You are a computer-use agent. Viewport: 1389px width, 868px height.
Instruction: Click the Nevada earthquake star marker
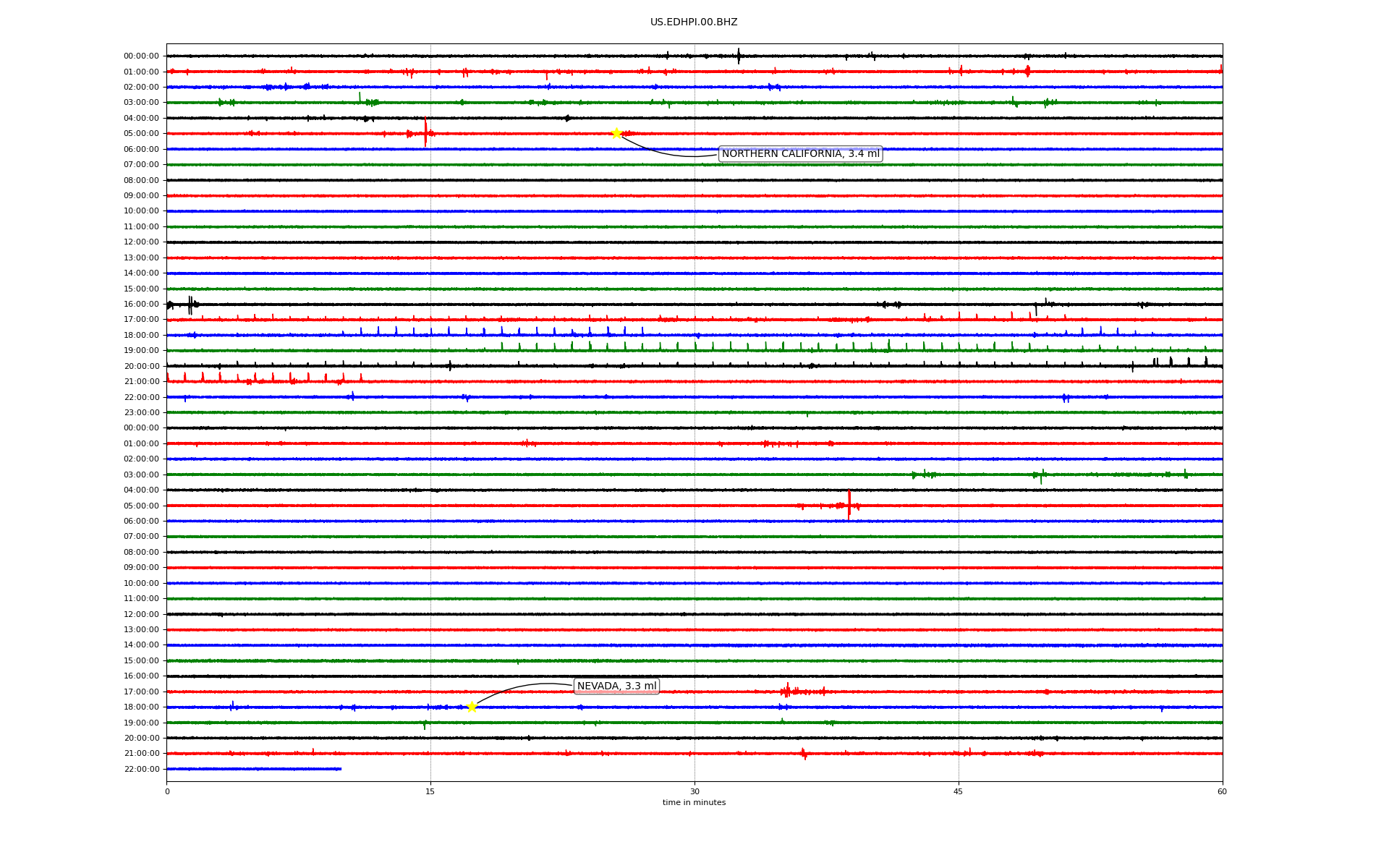(472, 707)
